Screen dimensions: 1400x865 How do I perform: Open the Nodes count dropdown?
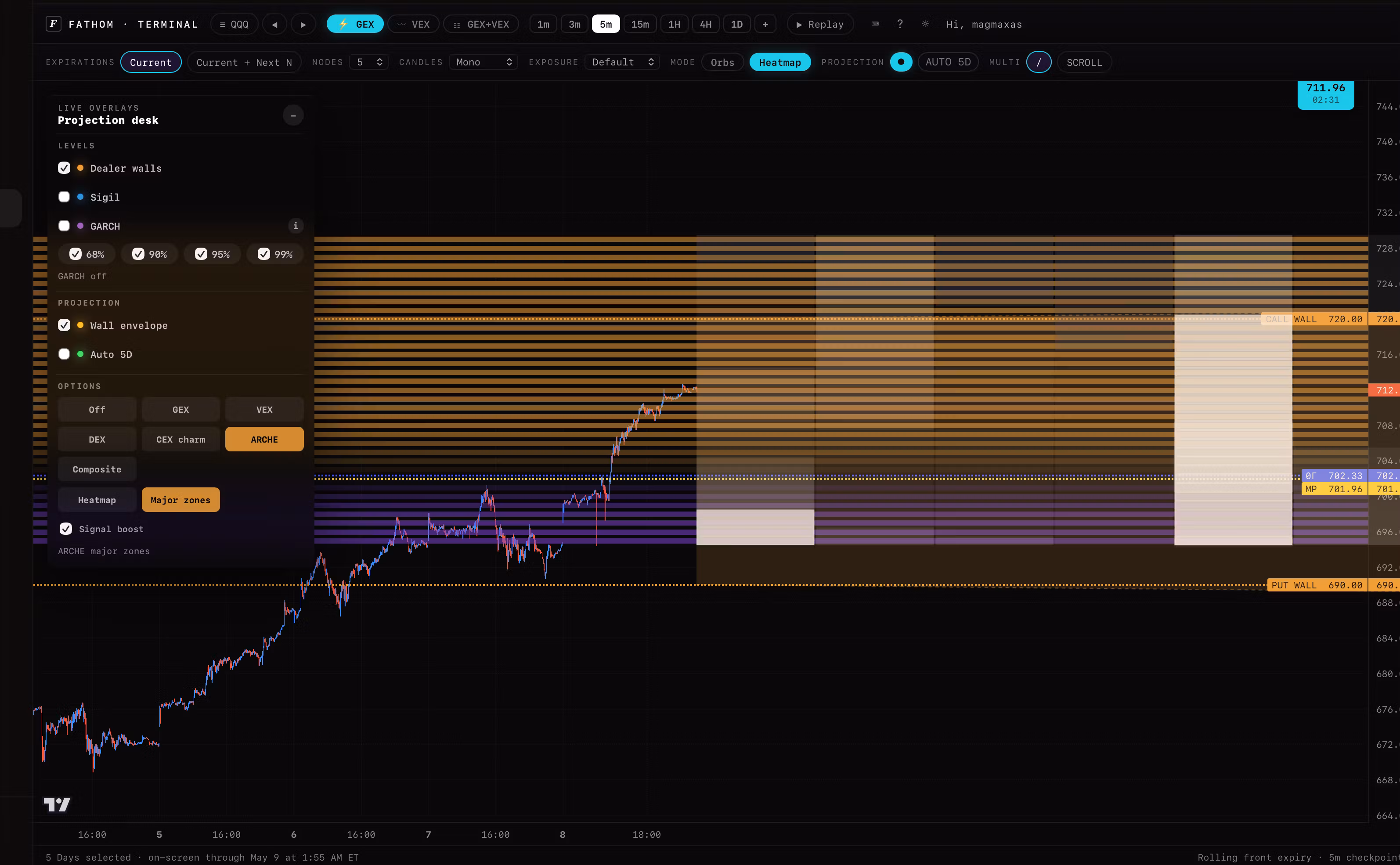[x=369, y=62]
